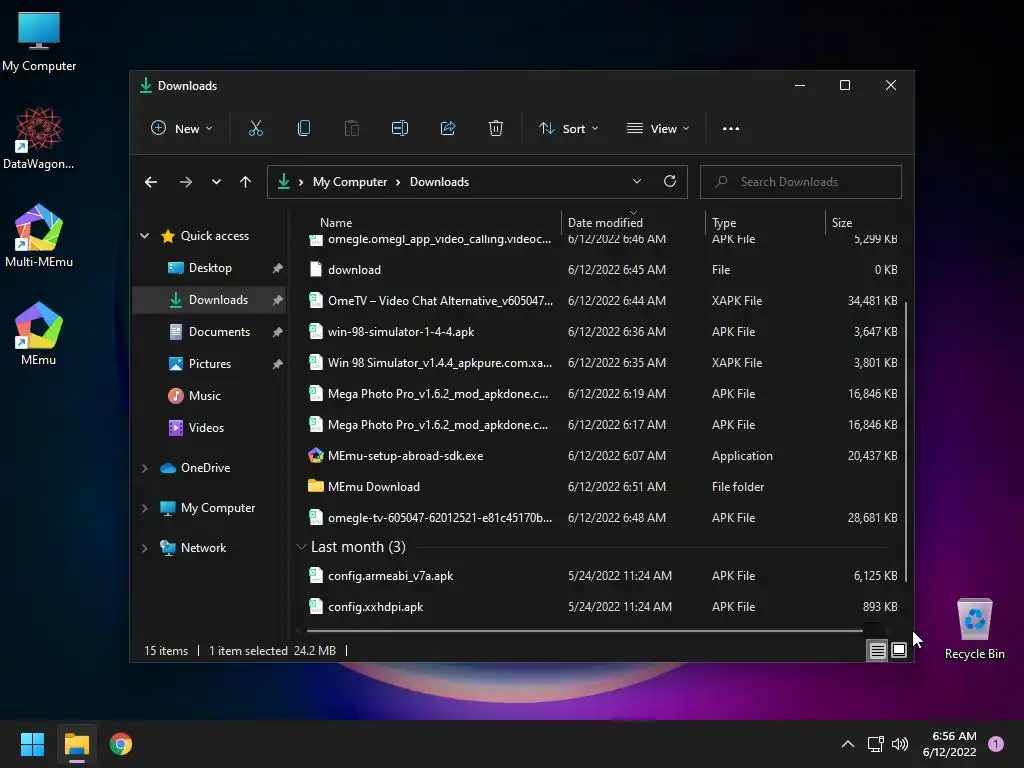Click the Rename icon in toolbar
Screen dimensions: 1024x768
coord(400,129)
